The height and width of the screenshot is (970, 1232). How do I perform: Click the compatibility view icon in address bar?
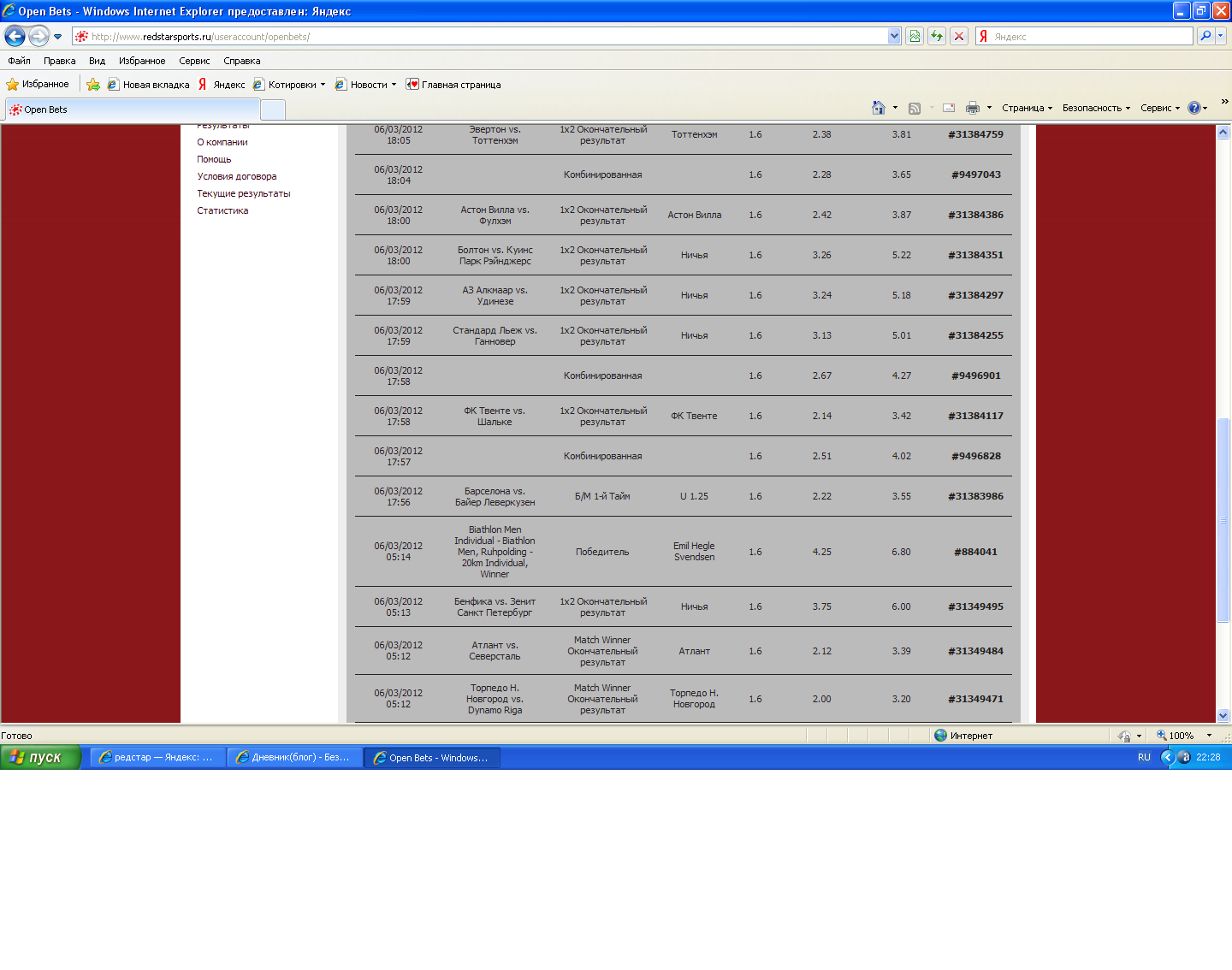point(915,36)
